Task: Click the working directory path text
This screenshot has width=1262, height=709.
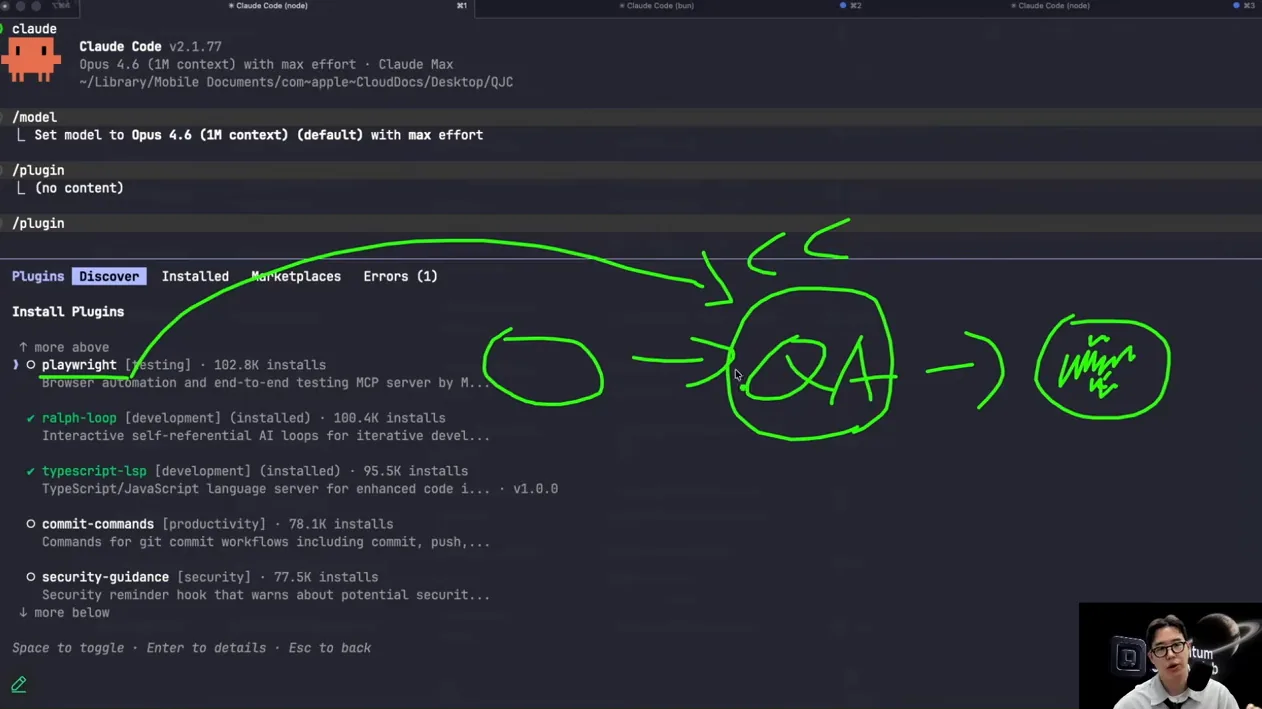Action: [x=296, y=82]
